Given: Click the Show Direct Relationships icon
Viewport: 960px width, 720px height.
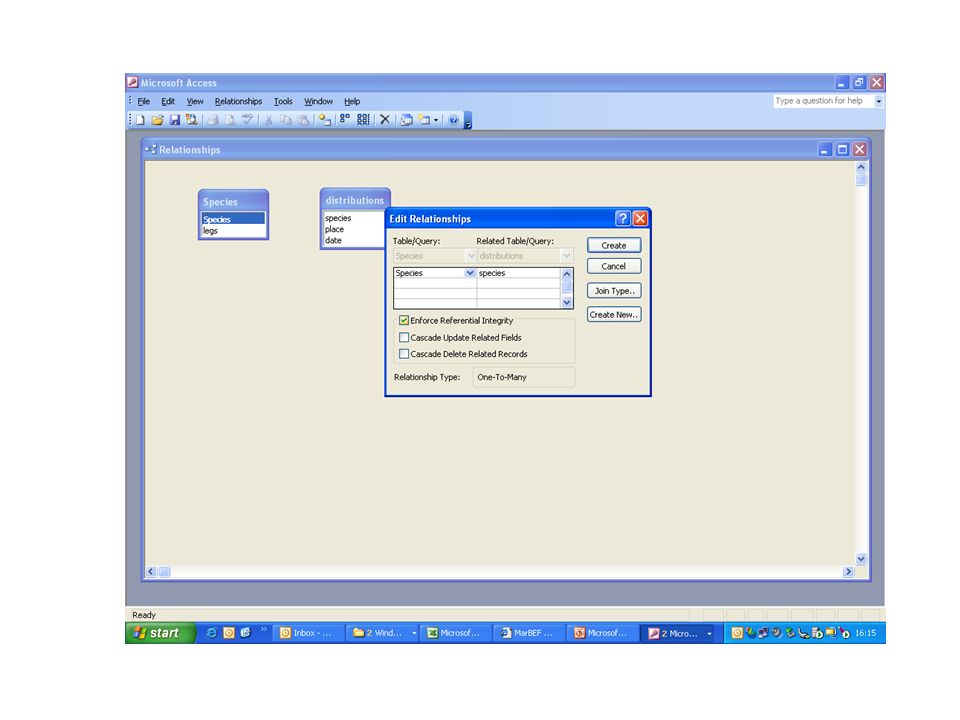Looking at the screenshot, I should 345,119.
